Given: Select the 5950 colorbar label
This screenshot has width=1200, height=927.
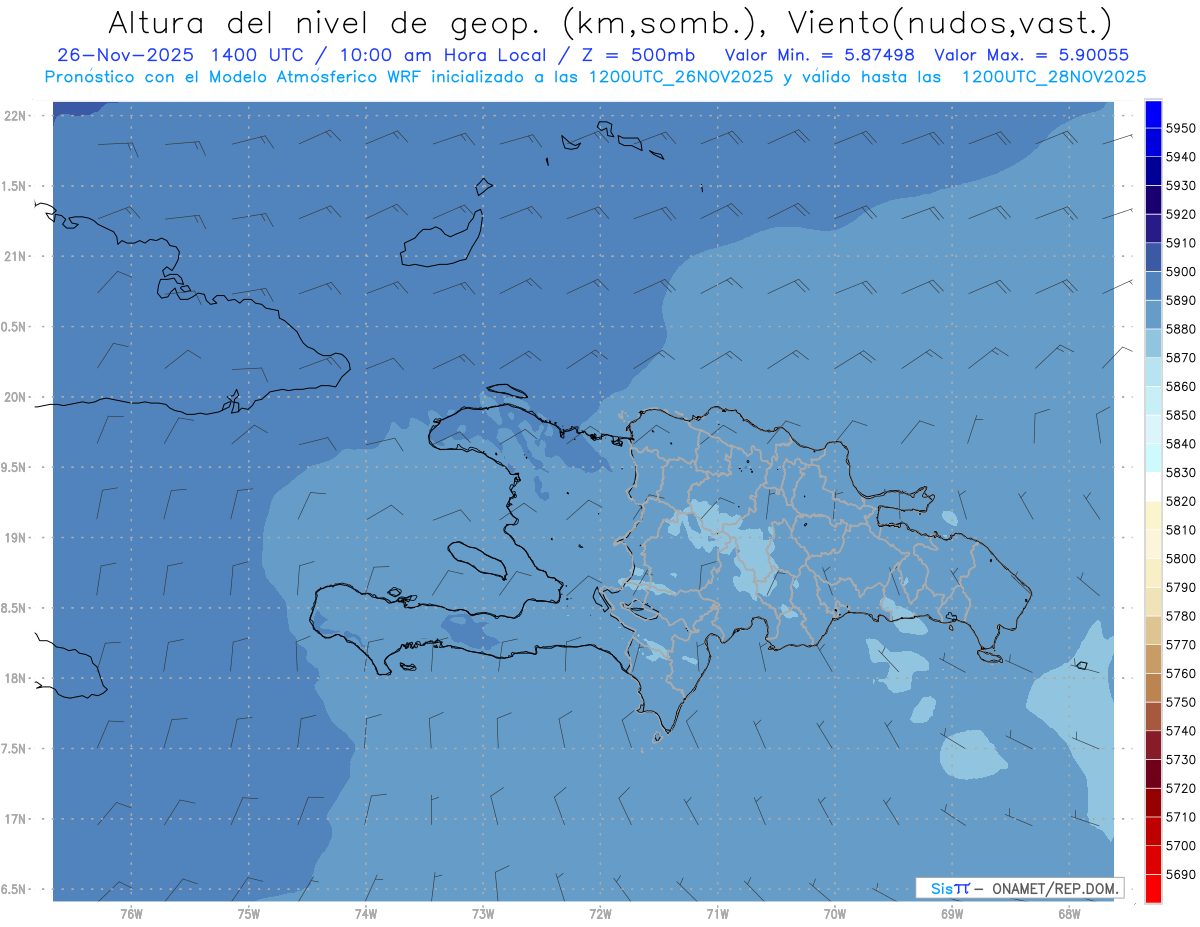Looking at the screenshot, I should 1181,128.
